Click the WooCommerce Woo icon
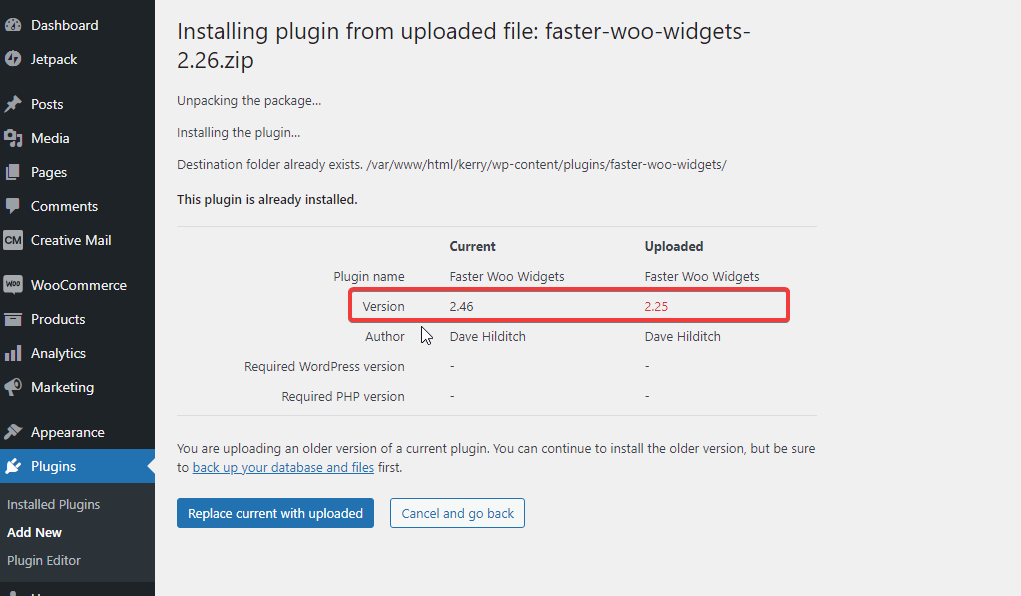Viewport: 1021px width, 596px height. pos(13,285)
